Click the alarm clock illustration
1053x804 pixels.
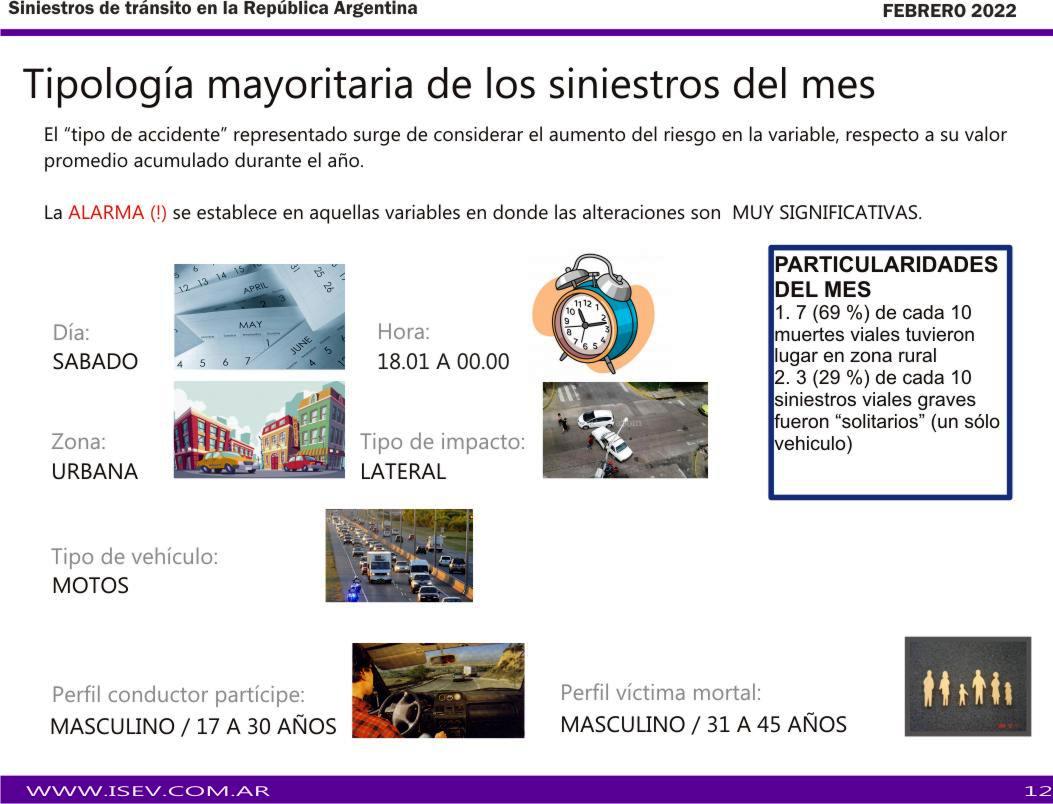(592, 314)
